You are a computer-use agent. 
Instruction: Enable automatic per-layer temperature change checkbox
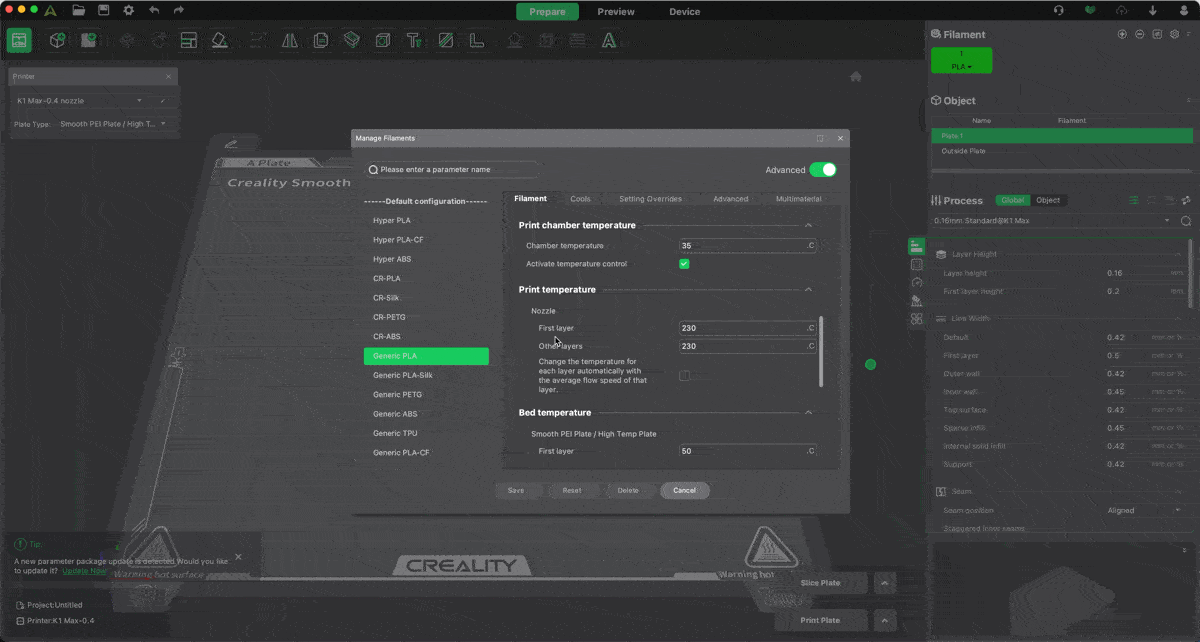(x=684, y=376)
